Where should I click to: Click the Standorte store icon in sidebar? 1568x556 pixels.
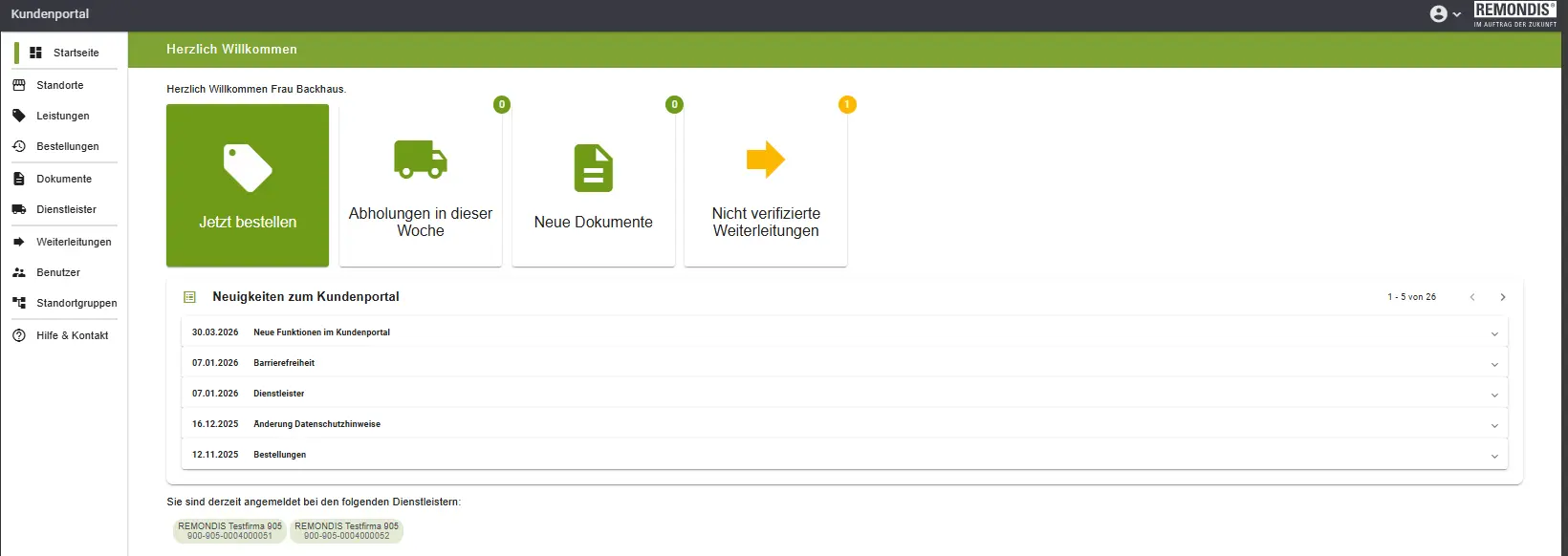[18, 85]
